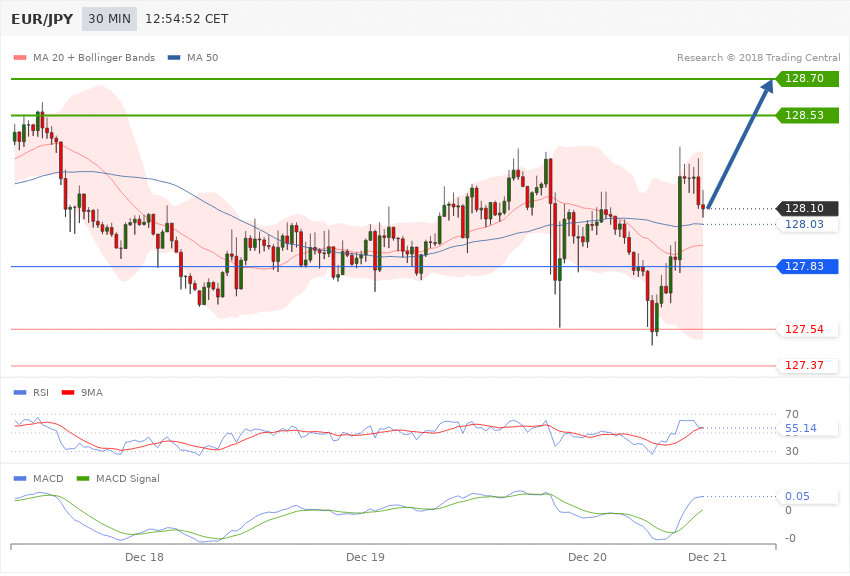This screenshot has height=576, width=850.
Task: Click the 127.83 pivot price tag
Action: click(807, 266)
